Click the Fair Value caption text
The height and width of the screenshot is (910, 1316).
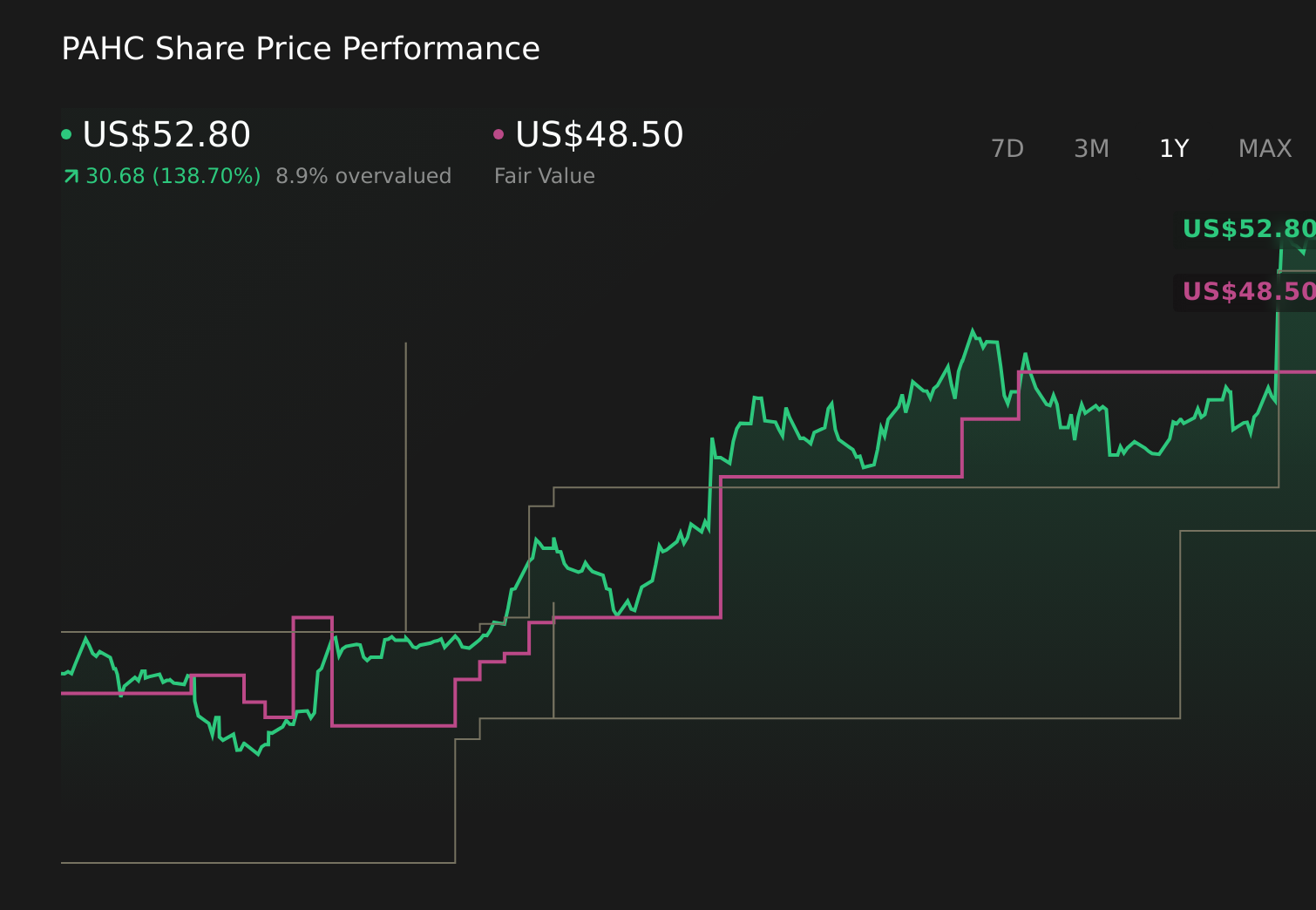(543, 175)
